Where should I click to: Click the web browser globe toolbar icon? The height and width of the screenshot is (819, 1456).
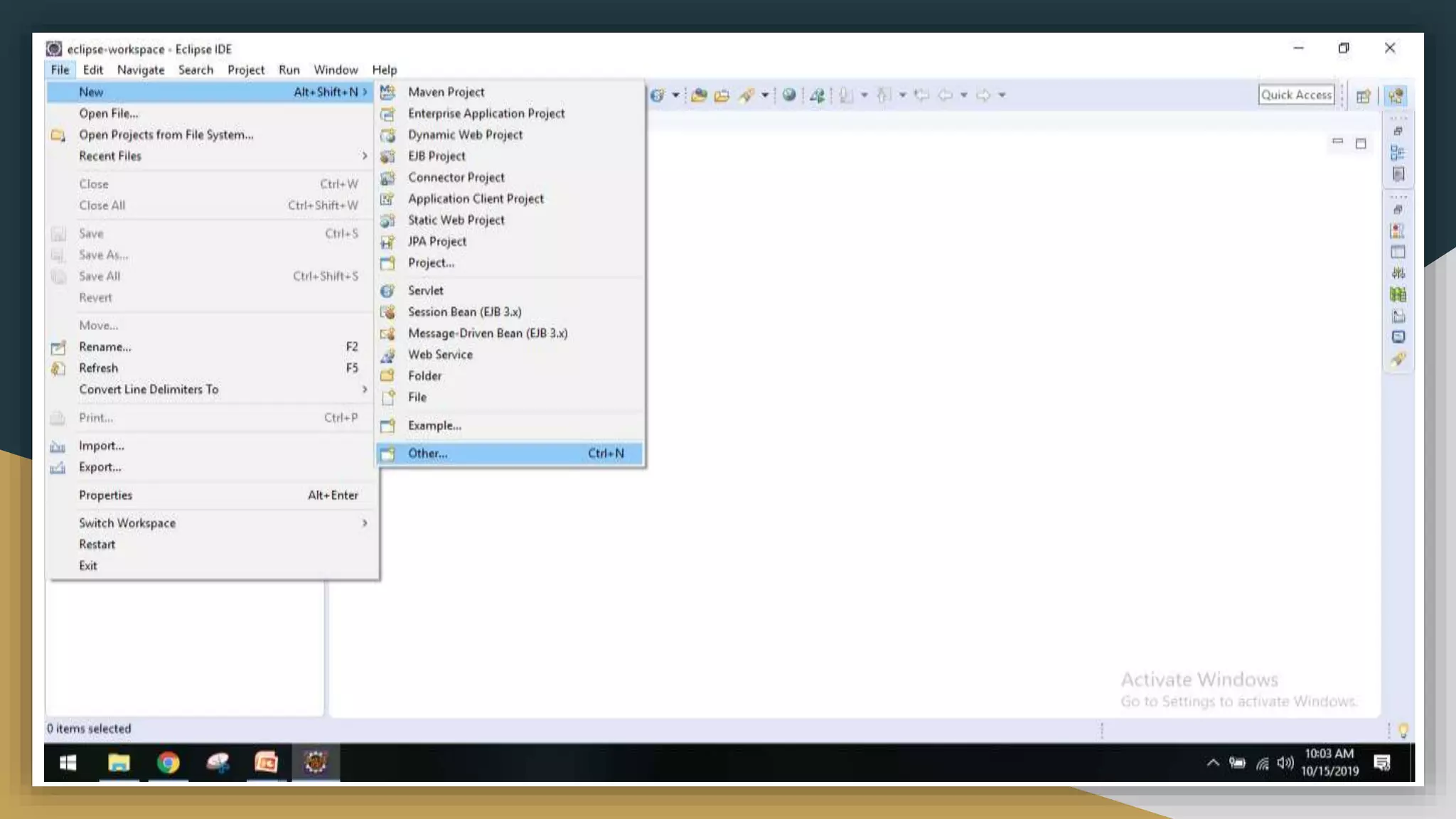[x=788, y=95]
